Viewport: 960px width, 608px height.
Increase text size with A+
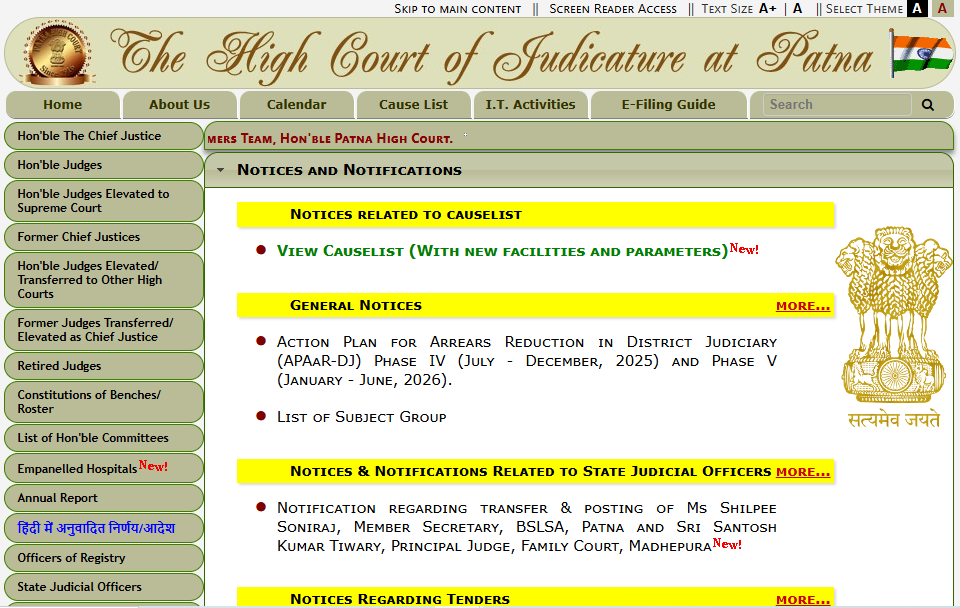click(x=767, y=9)
